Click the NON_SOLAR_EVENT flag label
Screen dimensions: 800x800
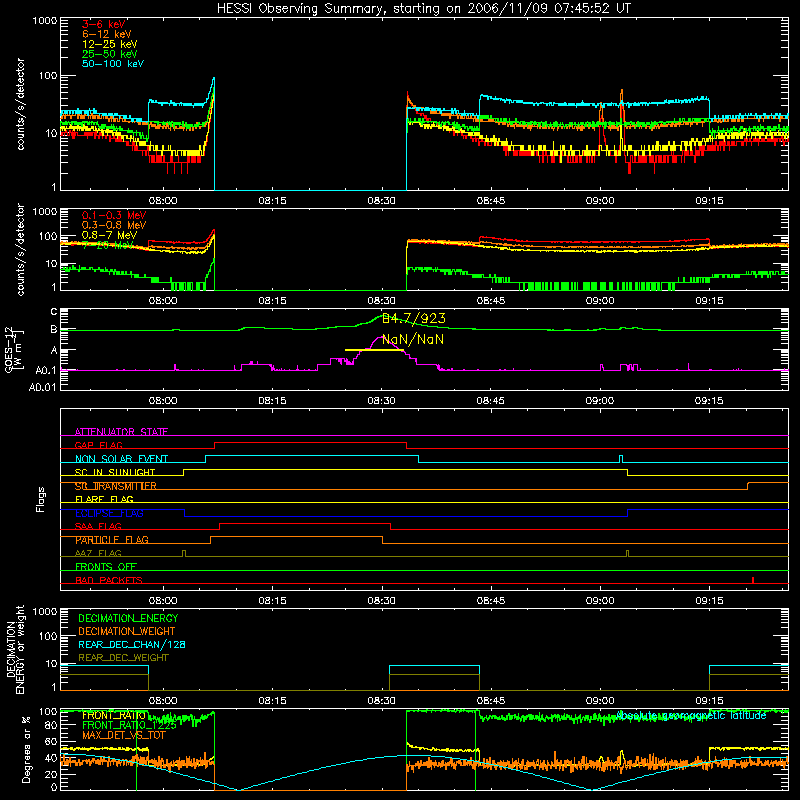121,459
